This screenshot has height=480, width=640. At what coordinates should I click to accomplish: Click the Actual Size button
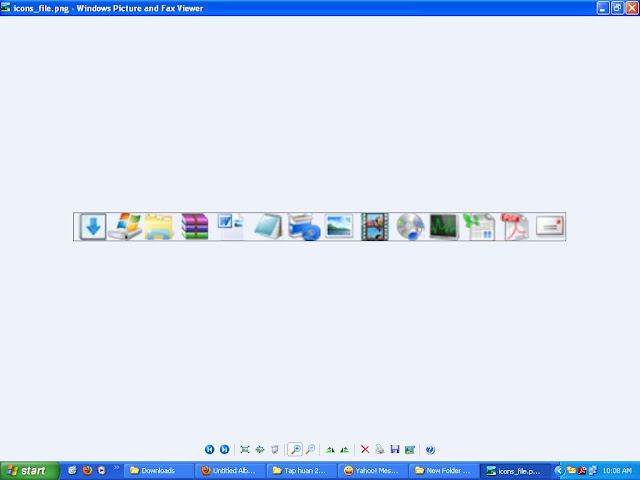pyautogui.click(x=260, y=449)
